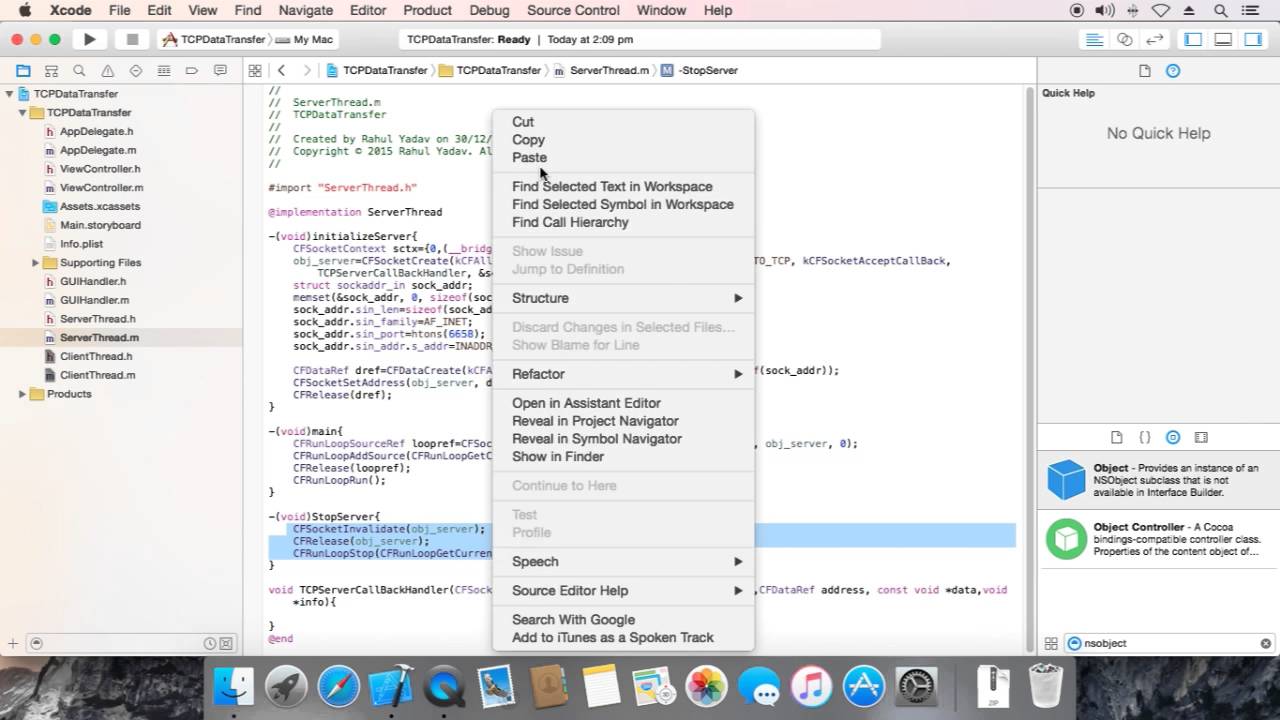Switch to the Assistant editor

(x=1125, y=39)
